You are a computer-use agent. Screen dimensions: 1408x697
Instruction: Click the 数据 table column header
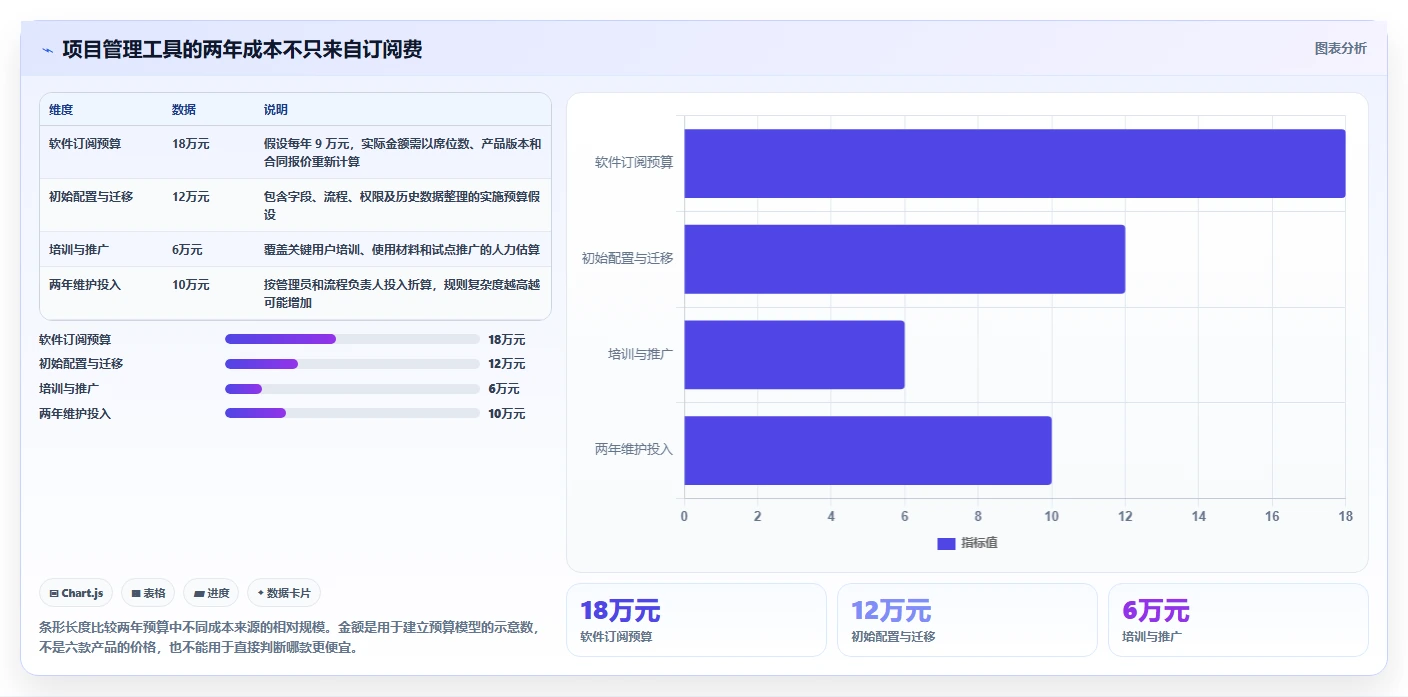(184, 110)
